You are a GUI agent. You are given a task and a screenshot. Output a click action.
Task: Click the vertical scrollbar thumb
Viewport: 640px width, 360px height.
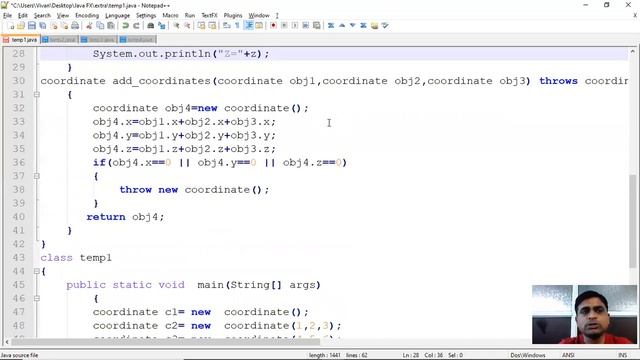pos(632,220)
